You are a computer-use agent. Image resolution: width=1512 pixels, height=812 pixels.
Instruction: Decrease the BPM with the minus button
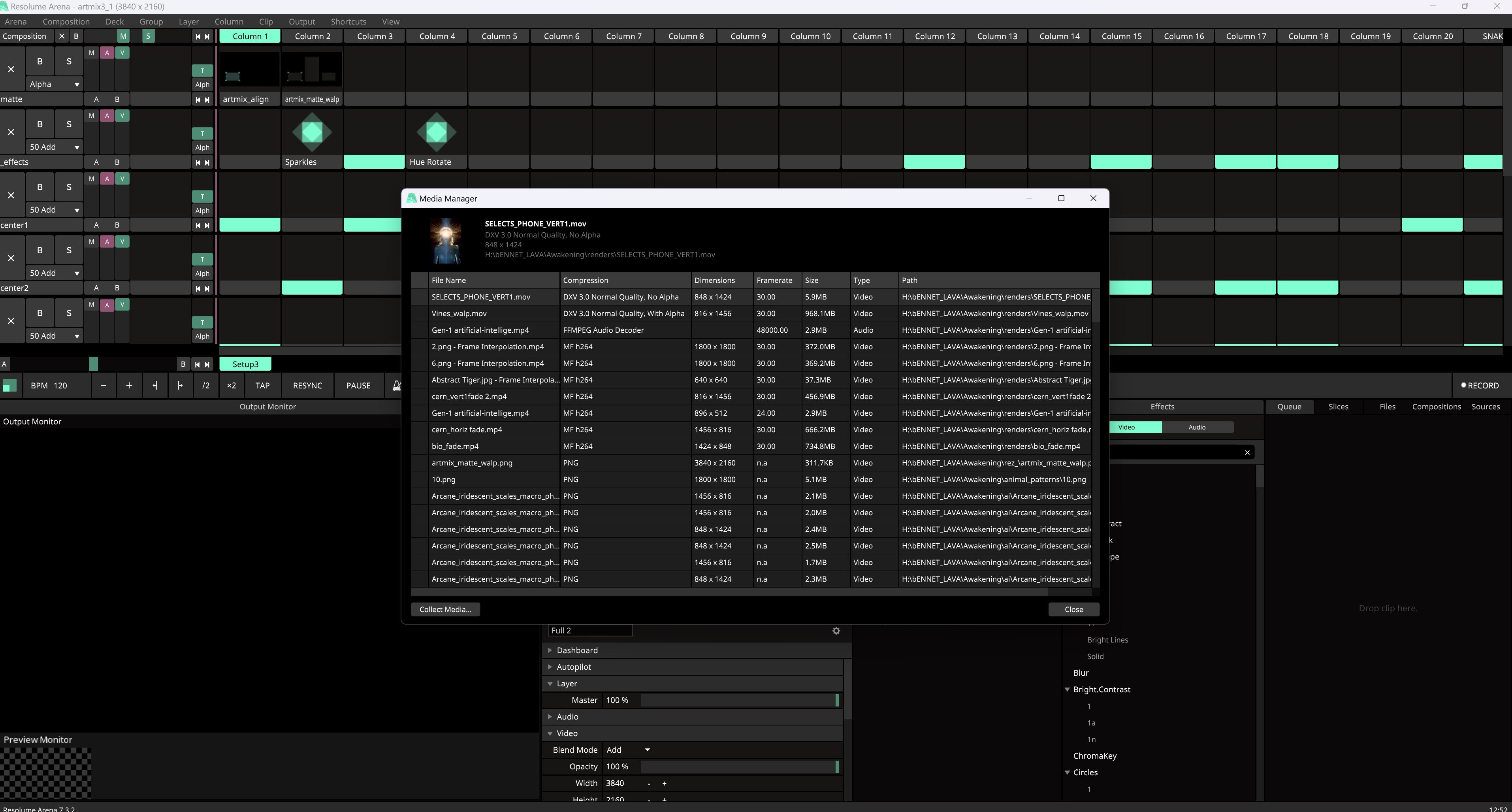(x=103, y=386)
